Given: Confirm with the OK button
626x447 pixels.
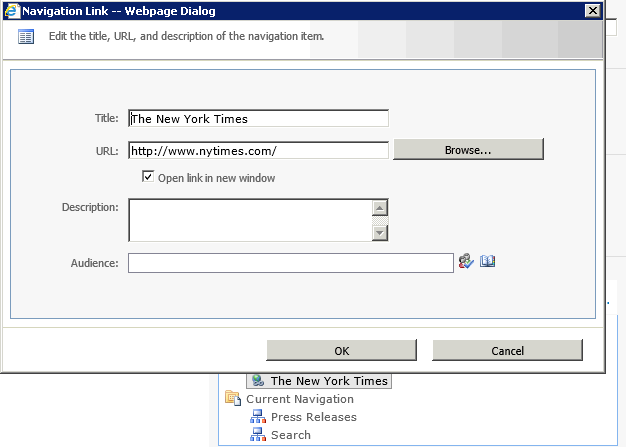Looking at the screenshot, I should [x=341, y=350].
